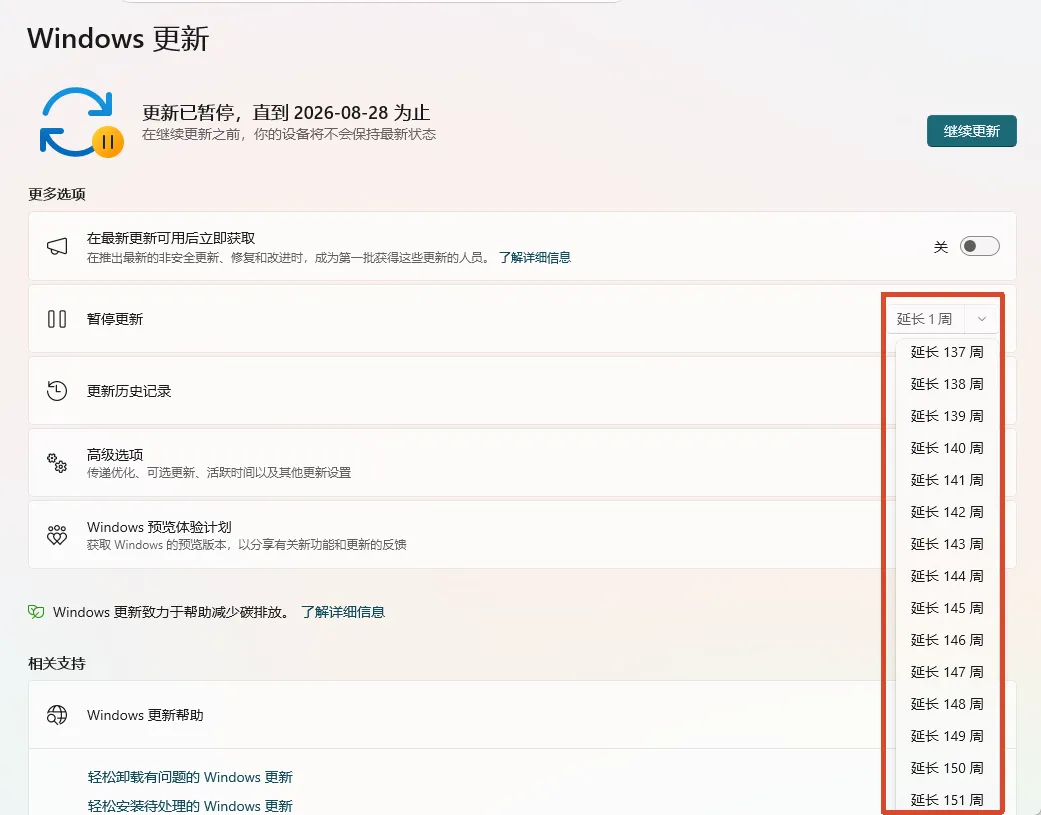
Task: Toggle 在最新更新可用后立即获取 switch
Action: 979,246
